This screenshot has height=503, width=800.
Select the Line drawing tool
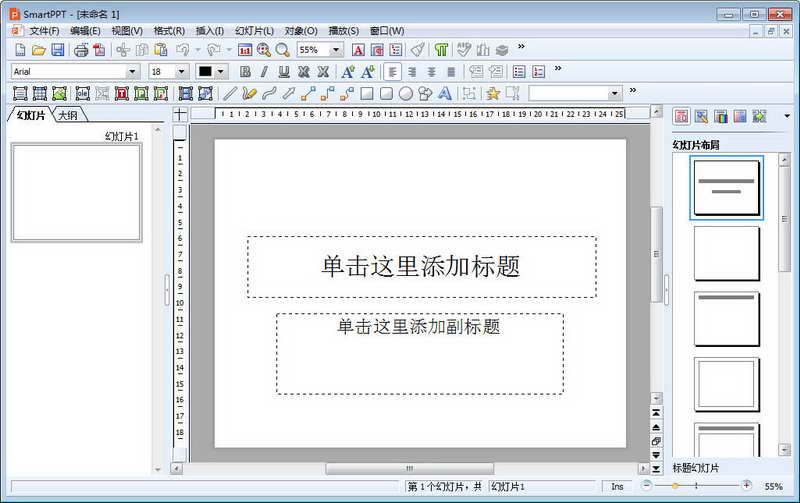(231, 93)
